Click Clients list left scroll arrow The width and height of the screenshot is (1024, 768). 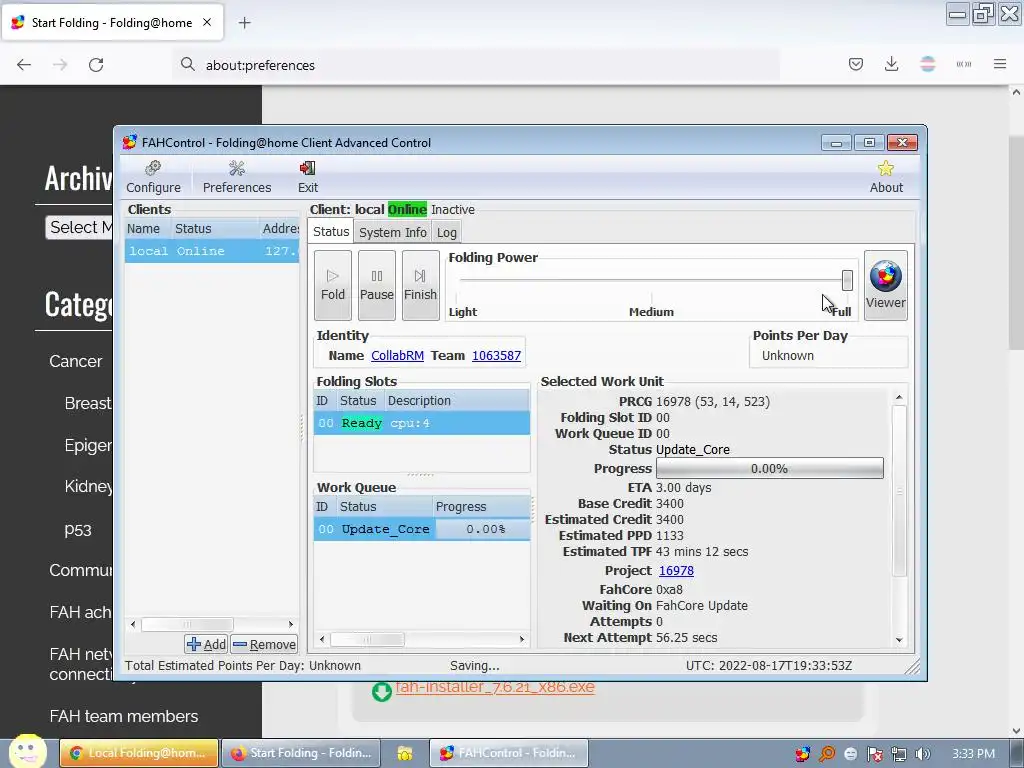pos(133,624)
